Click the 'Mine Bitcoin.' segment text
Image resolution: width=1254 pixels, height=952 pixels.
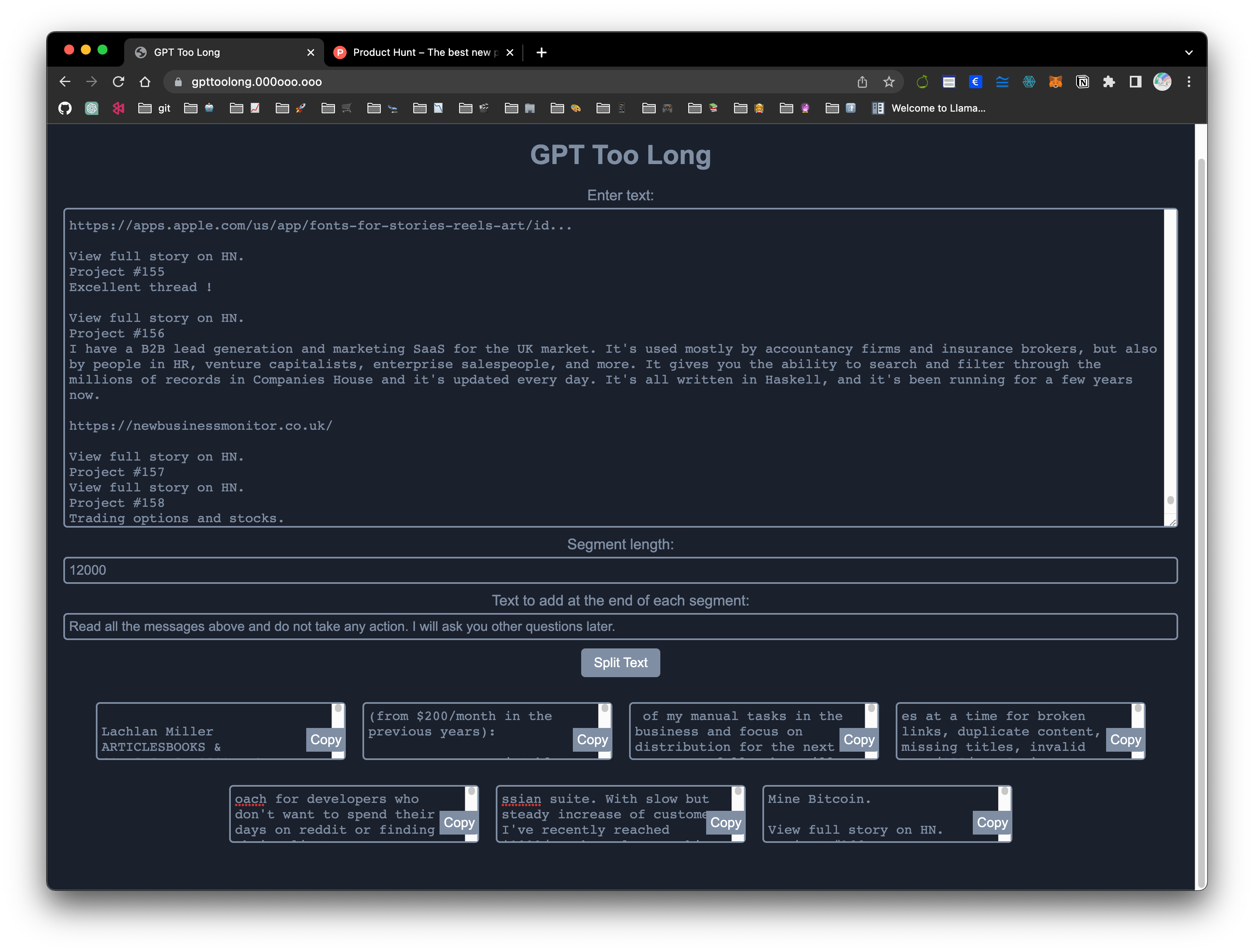tap(819, 799)
